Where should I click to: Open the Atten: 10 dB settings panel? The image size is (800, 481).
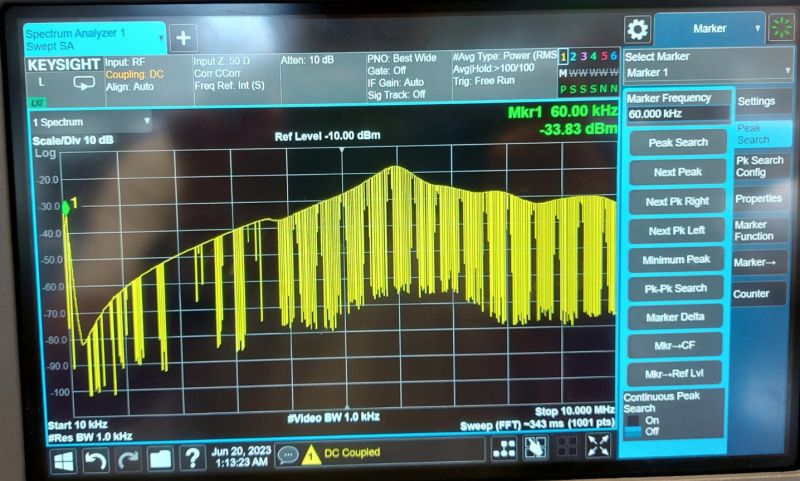click(x=323, y=78)
